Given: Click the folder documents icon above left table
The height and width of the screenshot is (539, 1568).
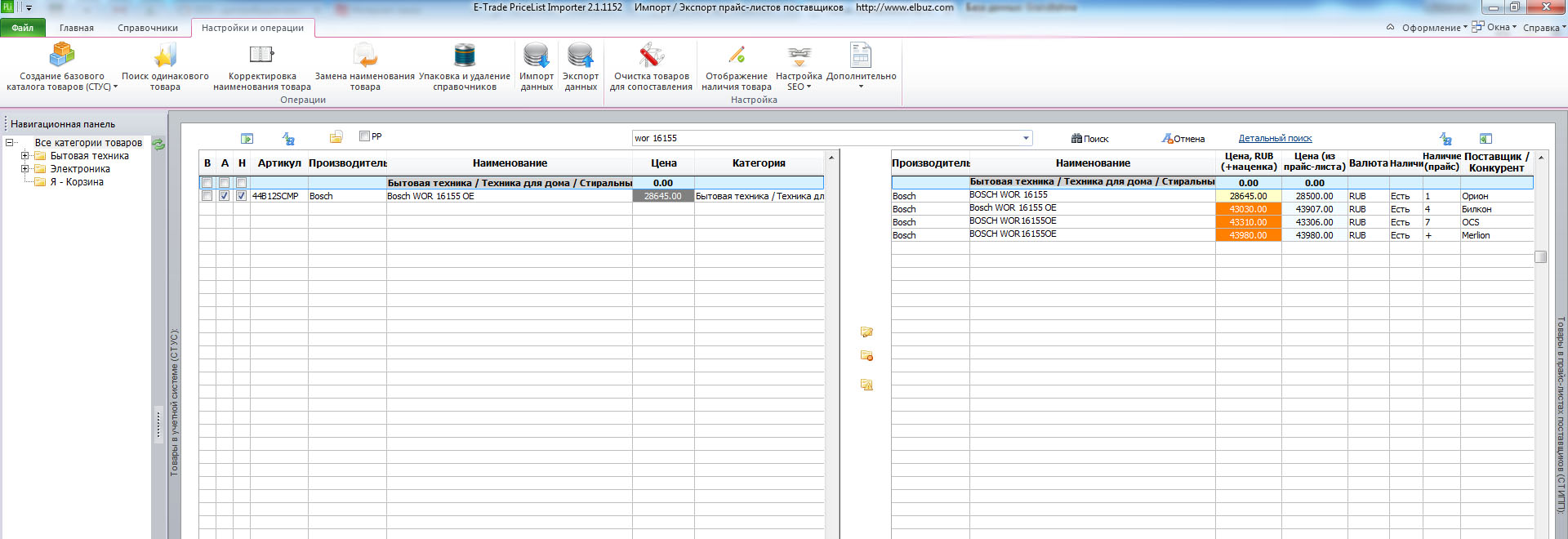Looking at the screenshot, I should pos(336,137).
